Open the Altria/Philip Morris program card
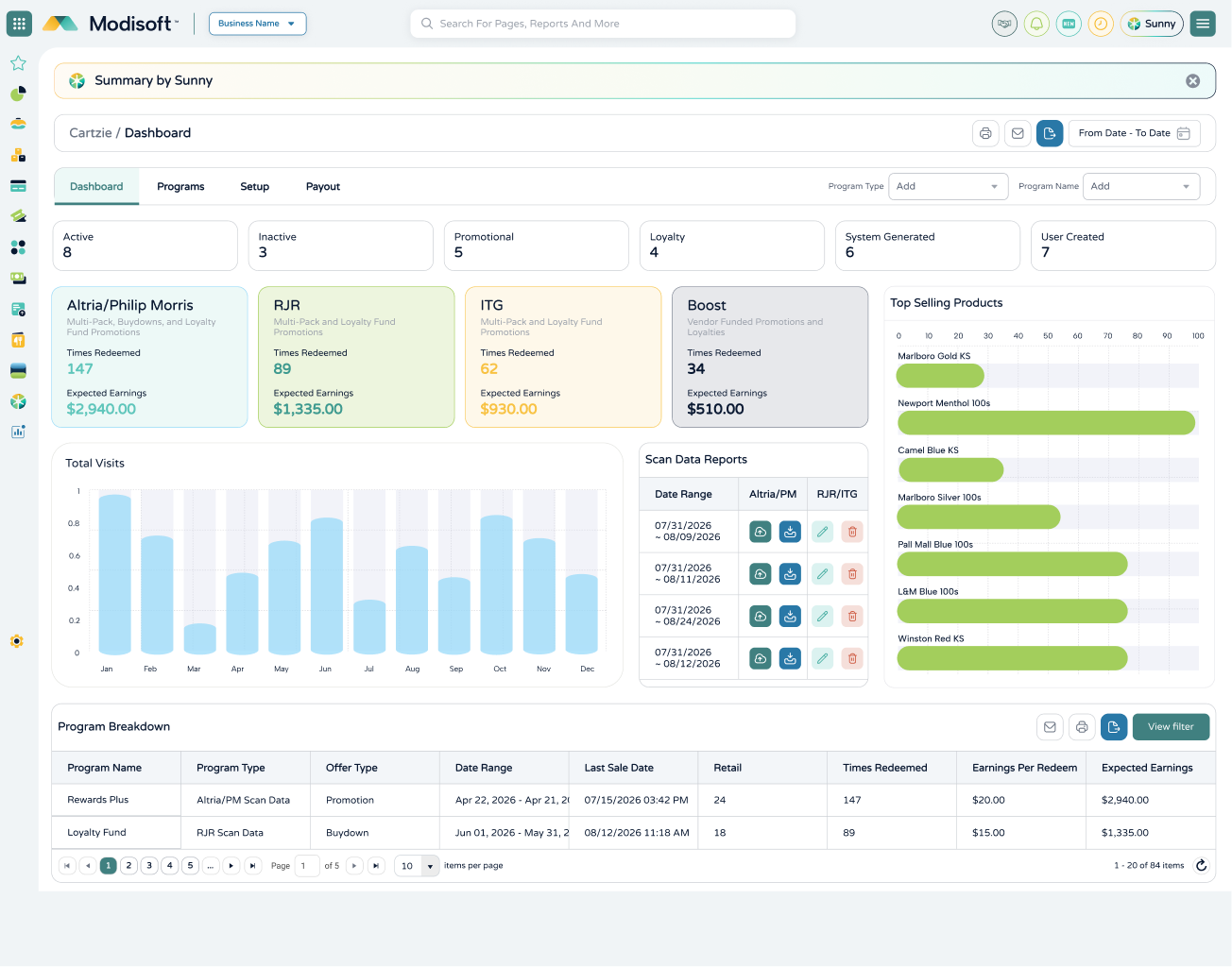The width and height of the screenshot is (1232, 967). point(149,357)
